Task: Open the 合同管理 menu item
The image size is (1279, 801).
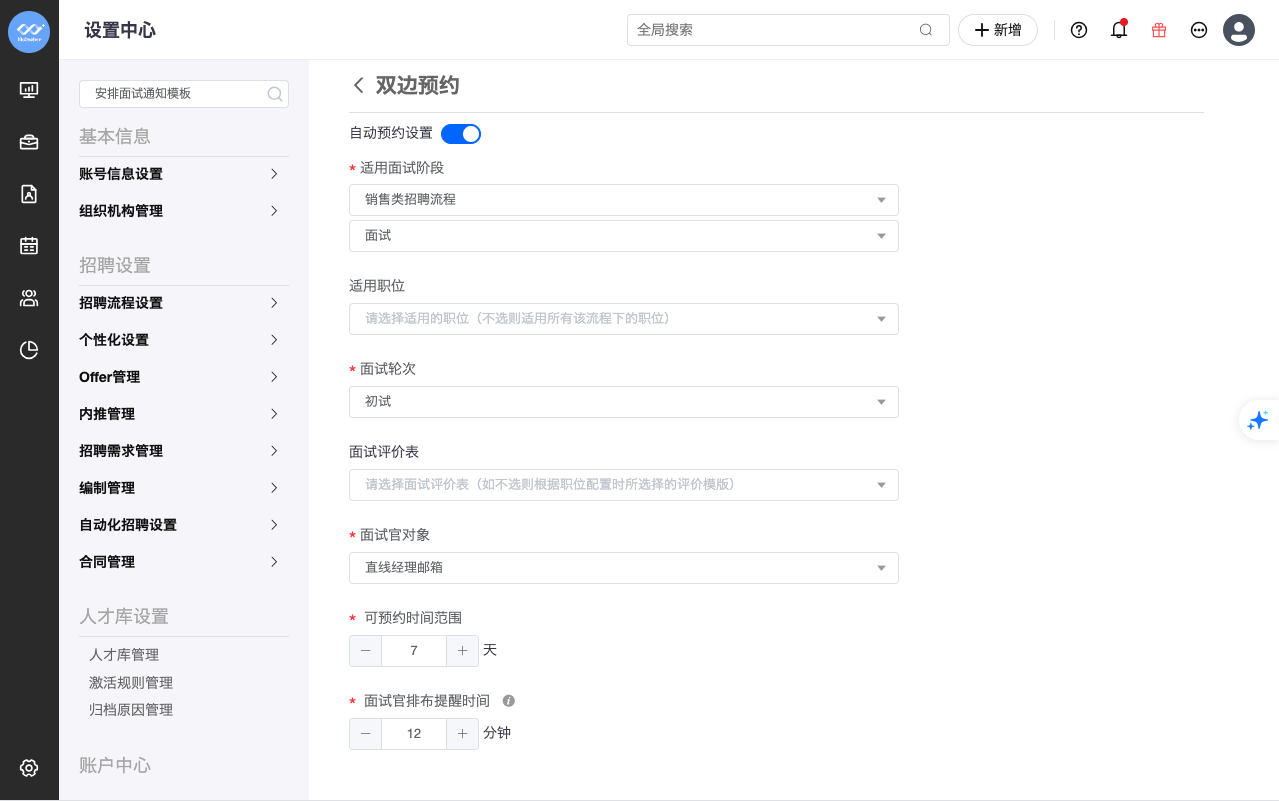Action: pos(184,562)
